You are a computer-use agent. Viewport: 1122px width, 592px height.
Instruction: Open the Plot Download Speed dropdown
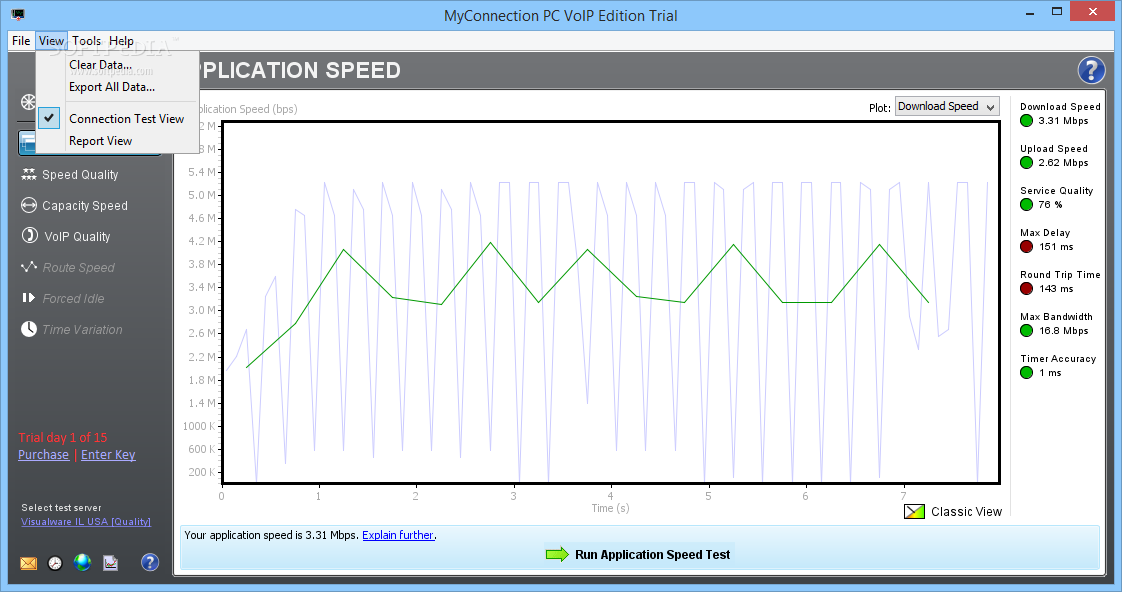pyautogui.click(x=947, y=107)
